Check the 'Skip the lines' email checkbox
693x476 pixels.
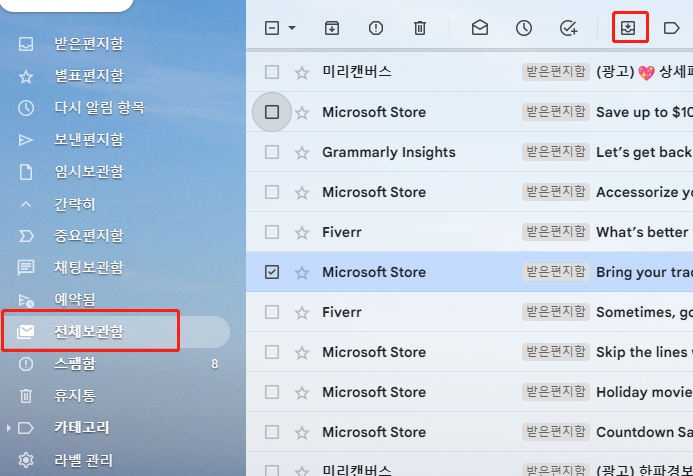coord(272,352)
